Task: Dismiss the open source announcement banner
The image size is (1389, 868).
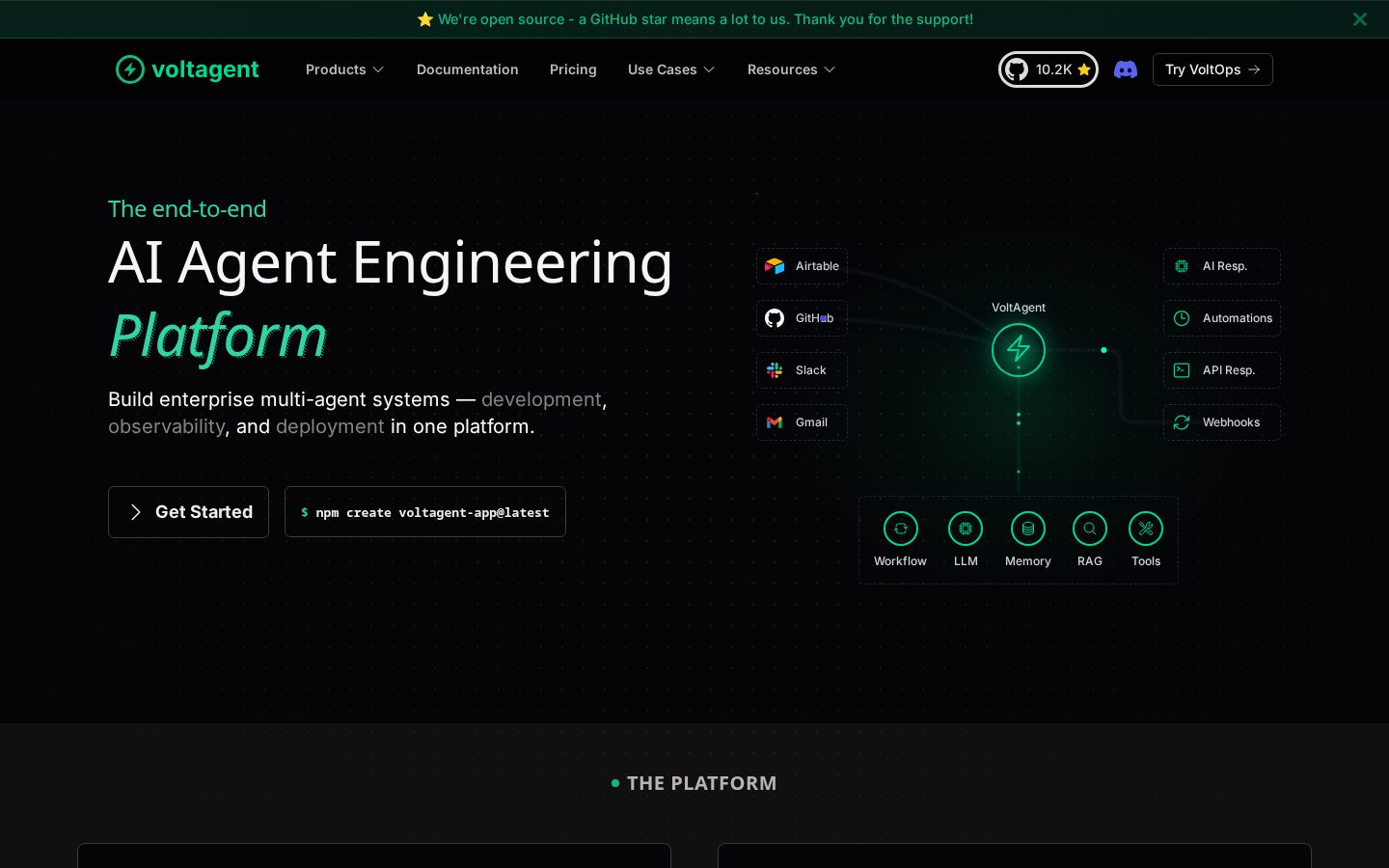Action: point(1360,19)
